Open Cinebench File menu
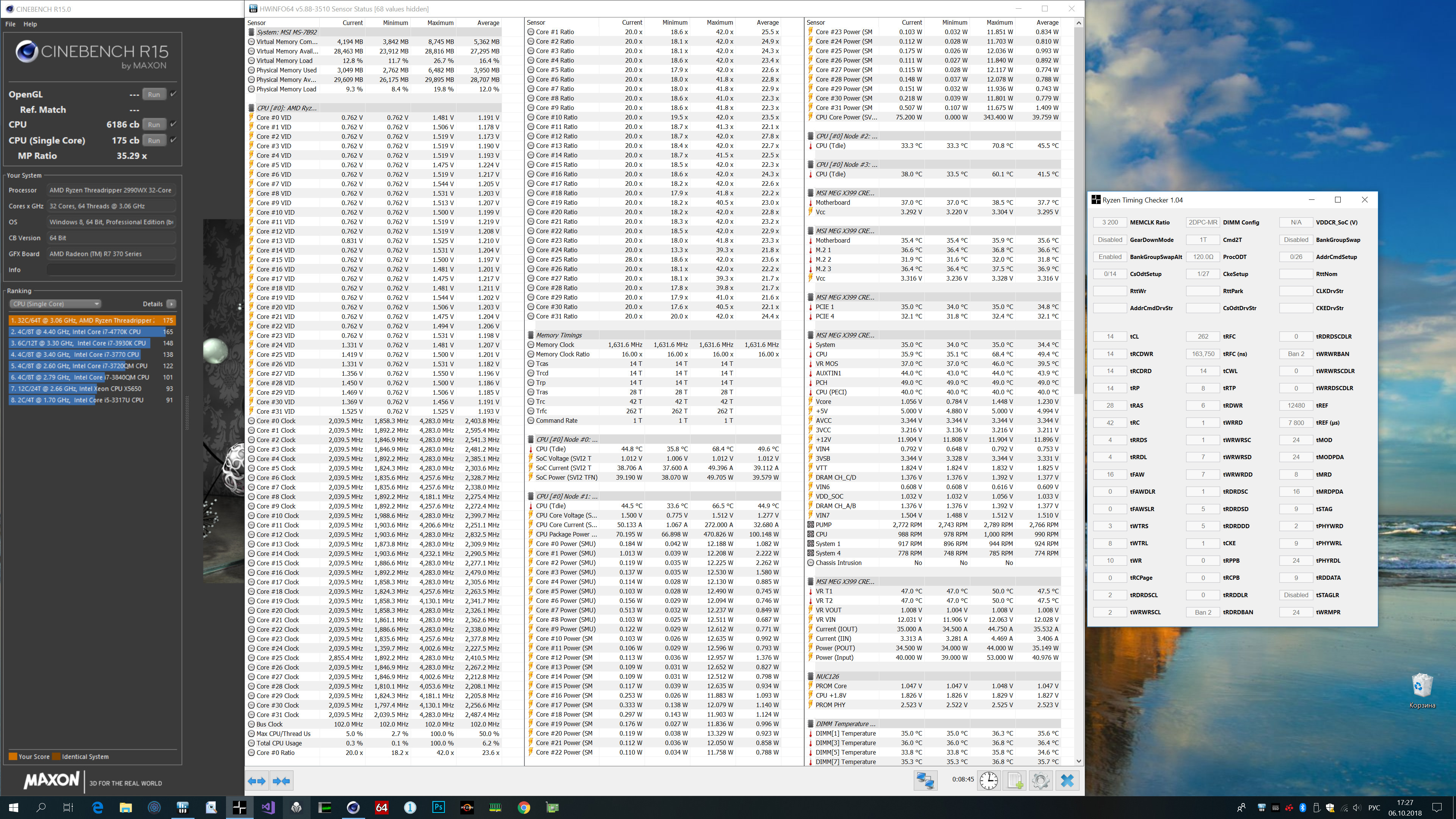The image size is (1456, 819). coord(10,24)
